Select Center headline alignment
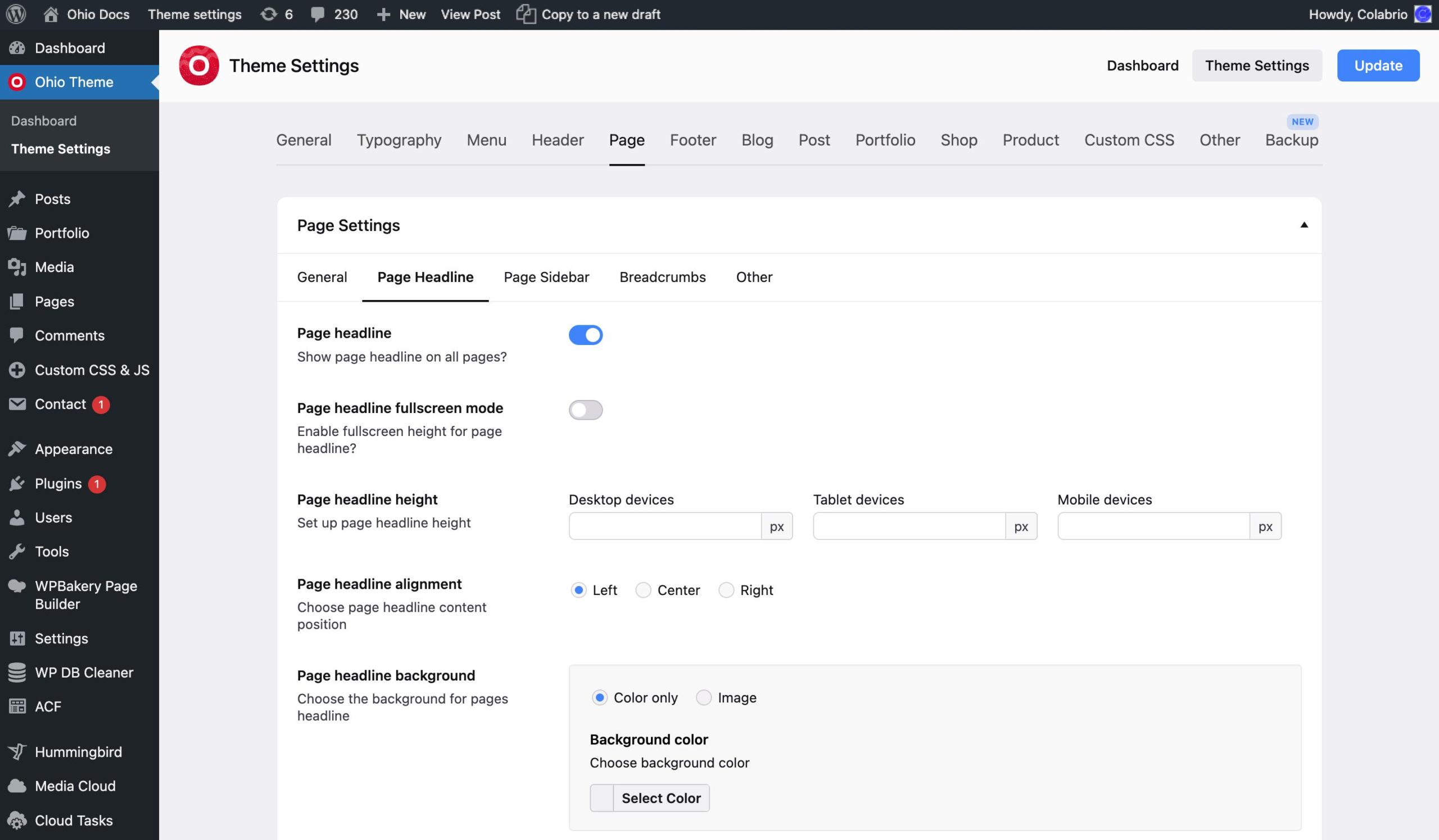1439x840 pixels. coord(643,590)
